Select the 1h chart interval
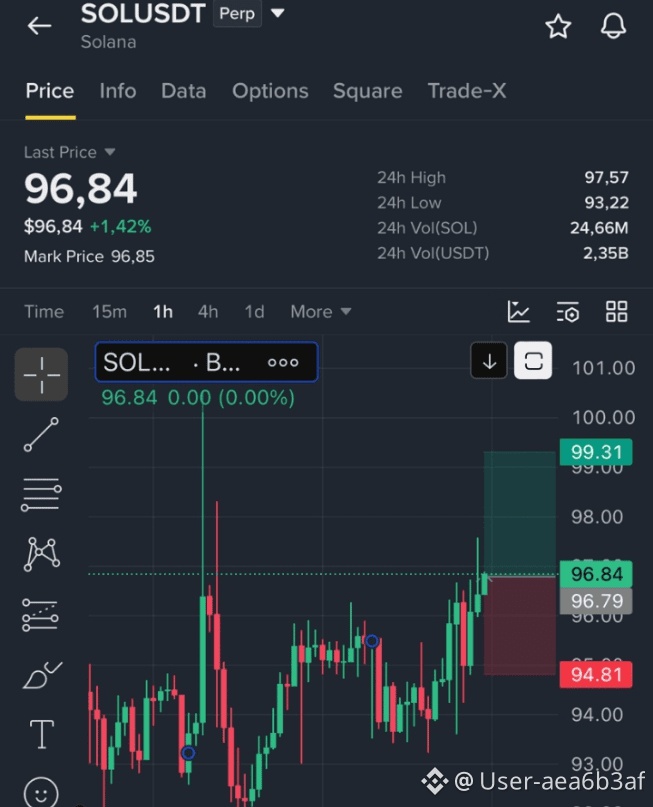Image resolution: width=653 pixels, height=807 pixels. click(x=163, y=312)
